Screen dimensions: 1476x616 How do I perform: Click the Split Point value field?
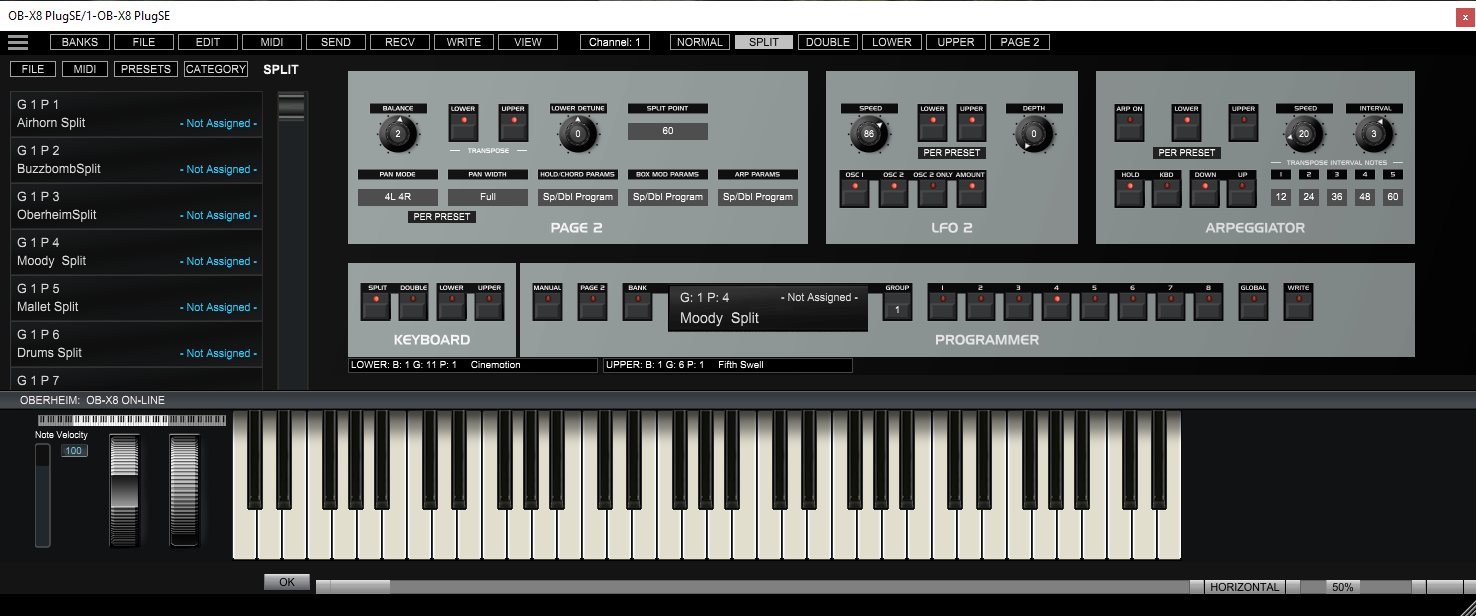pyautogui.click(x=667, y=131)
